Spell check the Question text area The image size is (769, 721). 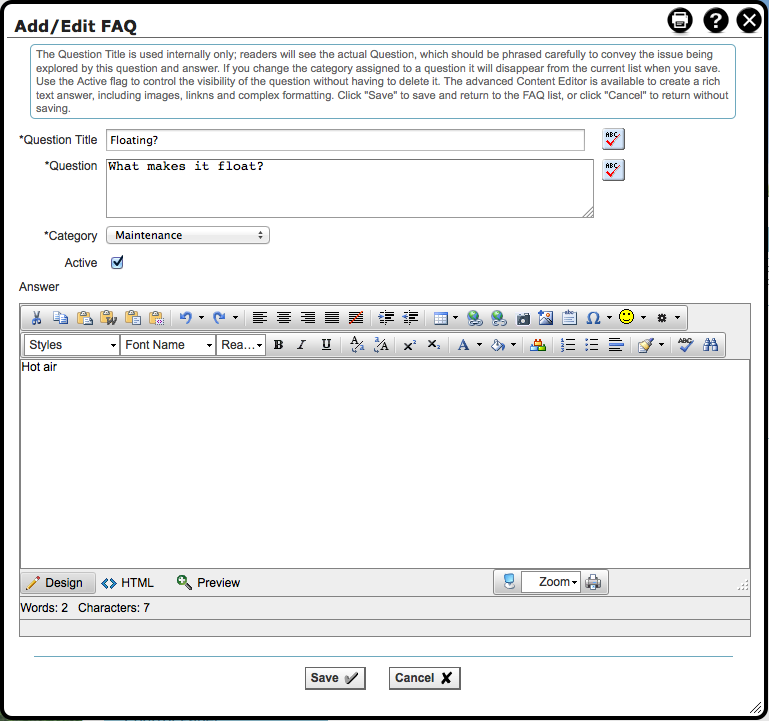click(x=613, y=170)
